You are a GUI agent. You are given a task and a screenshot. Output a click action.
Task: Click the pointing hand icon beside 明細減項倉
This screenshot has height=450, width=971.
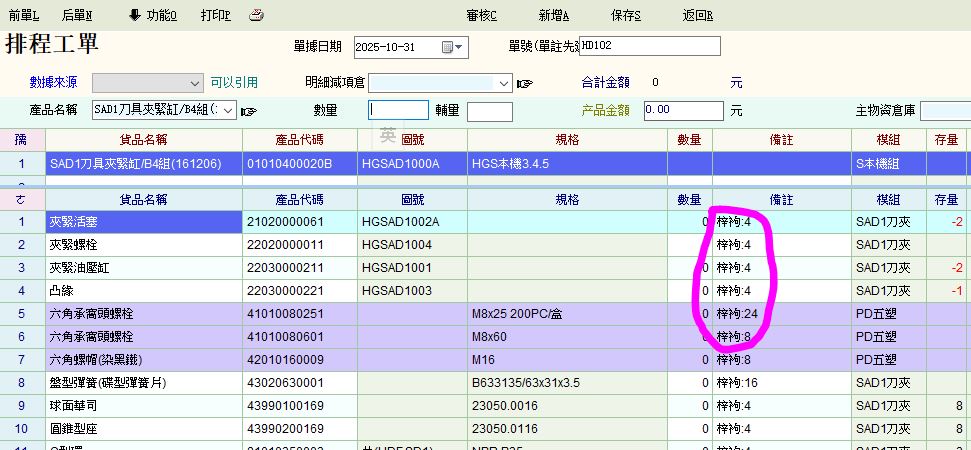525,83
